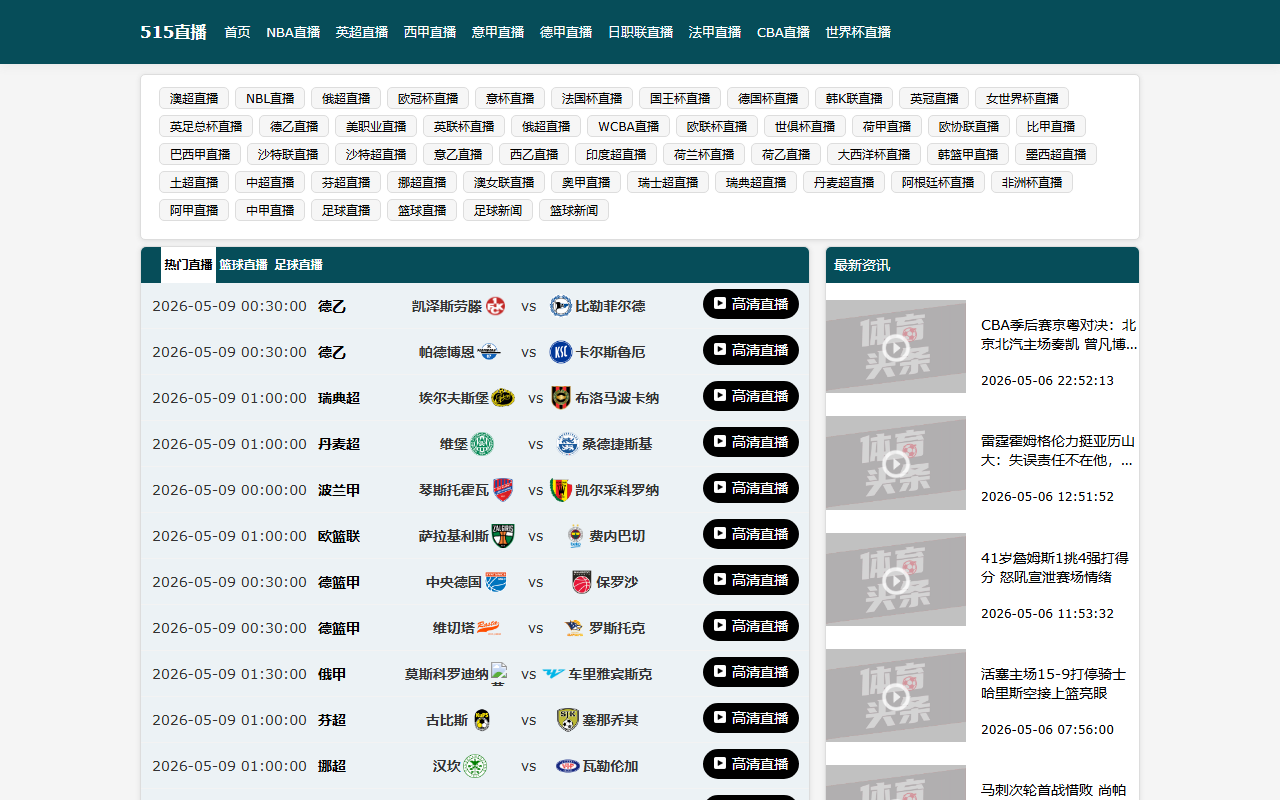Open the 首页 navigation item
The height and width of the screenshot is (800, 1280).
(237, 32)
